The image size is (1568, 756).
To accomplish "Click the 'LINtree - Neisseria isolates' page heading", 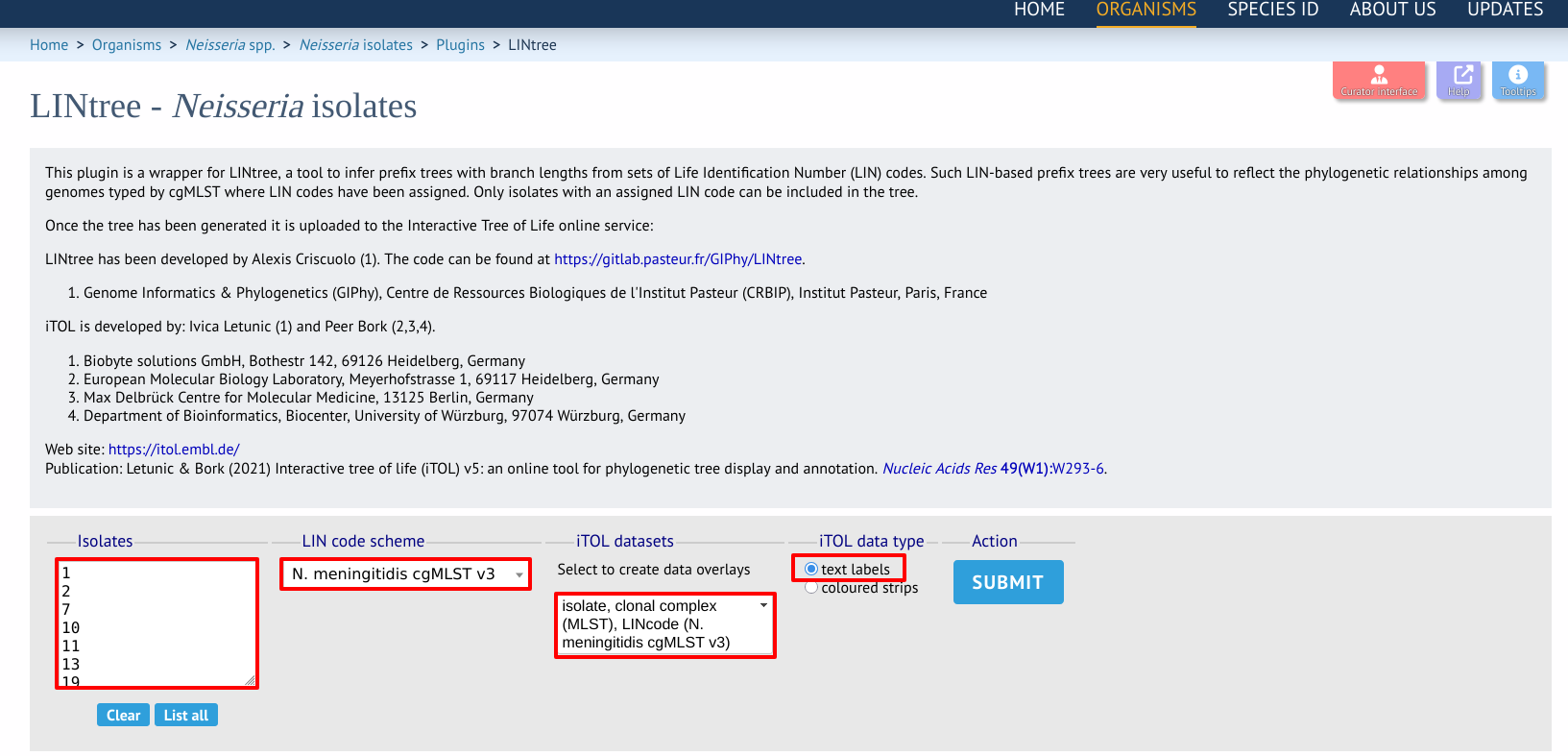I will coord(224,106).
